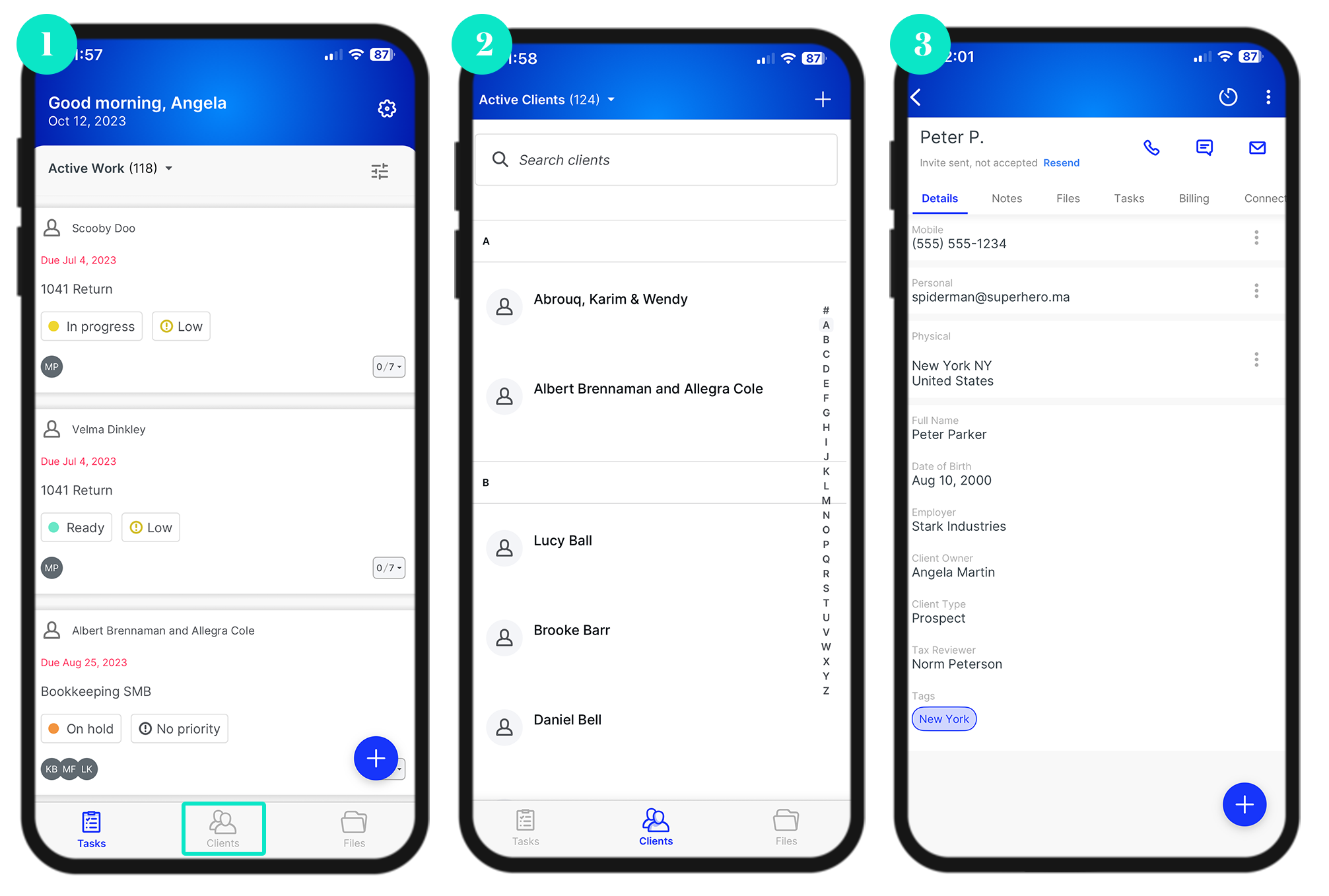The height and width of the screenshot is (896, 1329).
Task: Tap the phone call icon for Peter P.
Action: click(x=1151, y=147)
